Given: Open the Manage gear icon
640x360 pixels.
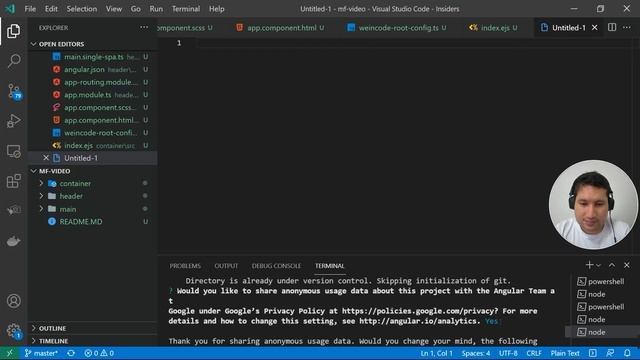Looking at the screenshot, I should click(13, 330).
